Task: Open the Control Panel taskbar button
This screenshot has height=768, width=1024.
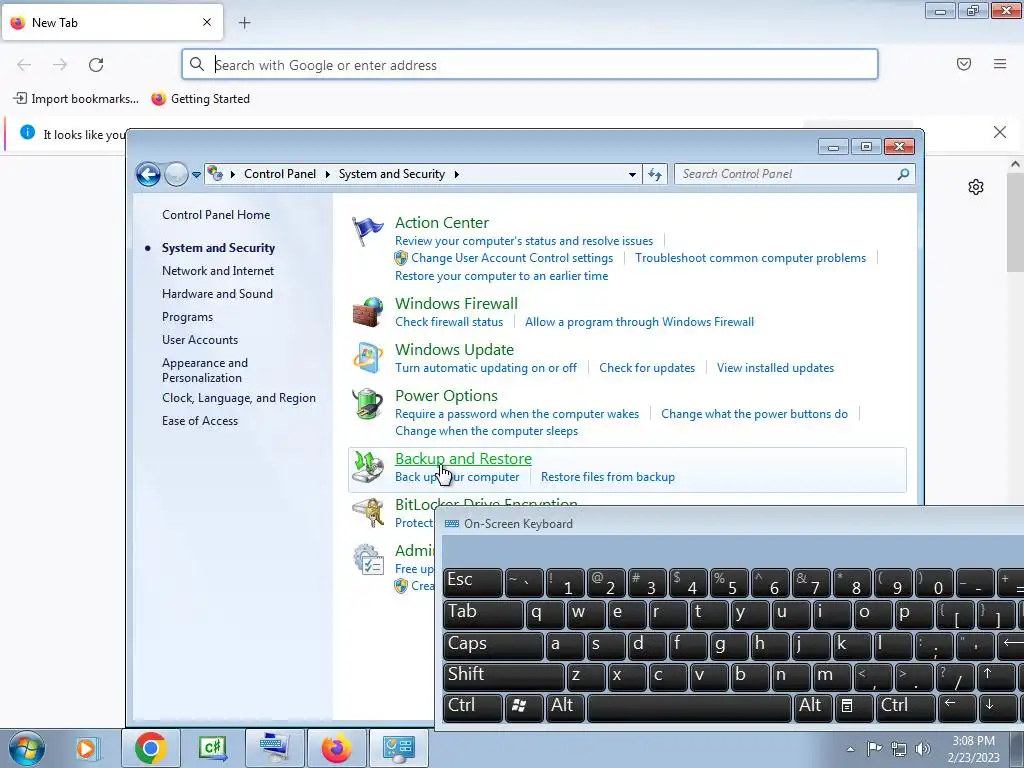Action: [399, 748]
